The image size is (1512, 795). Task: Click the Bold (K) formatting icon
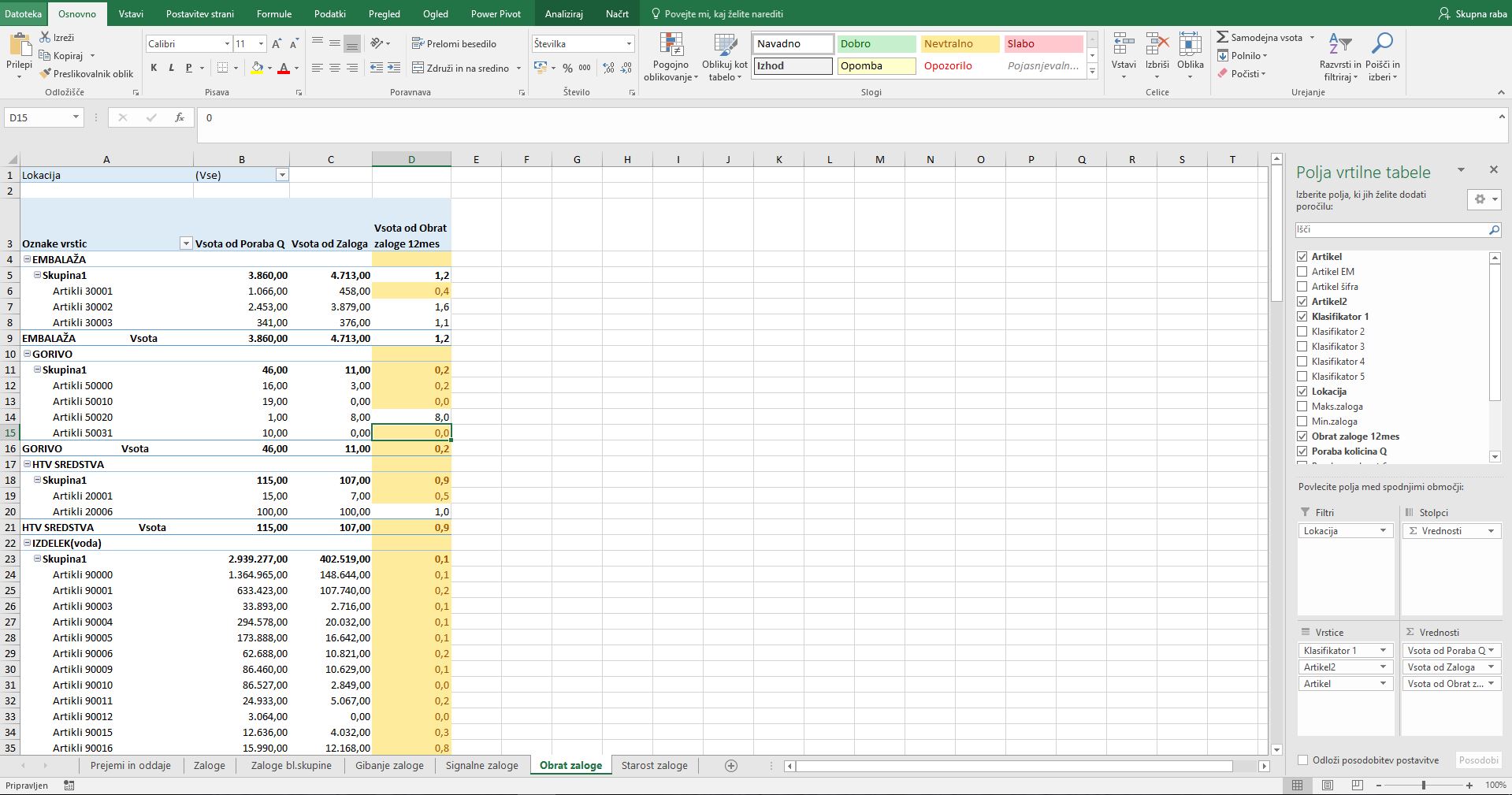pyautogui.click(x=154, y=68)
